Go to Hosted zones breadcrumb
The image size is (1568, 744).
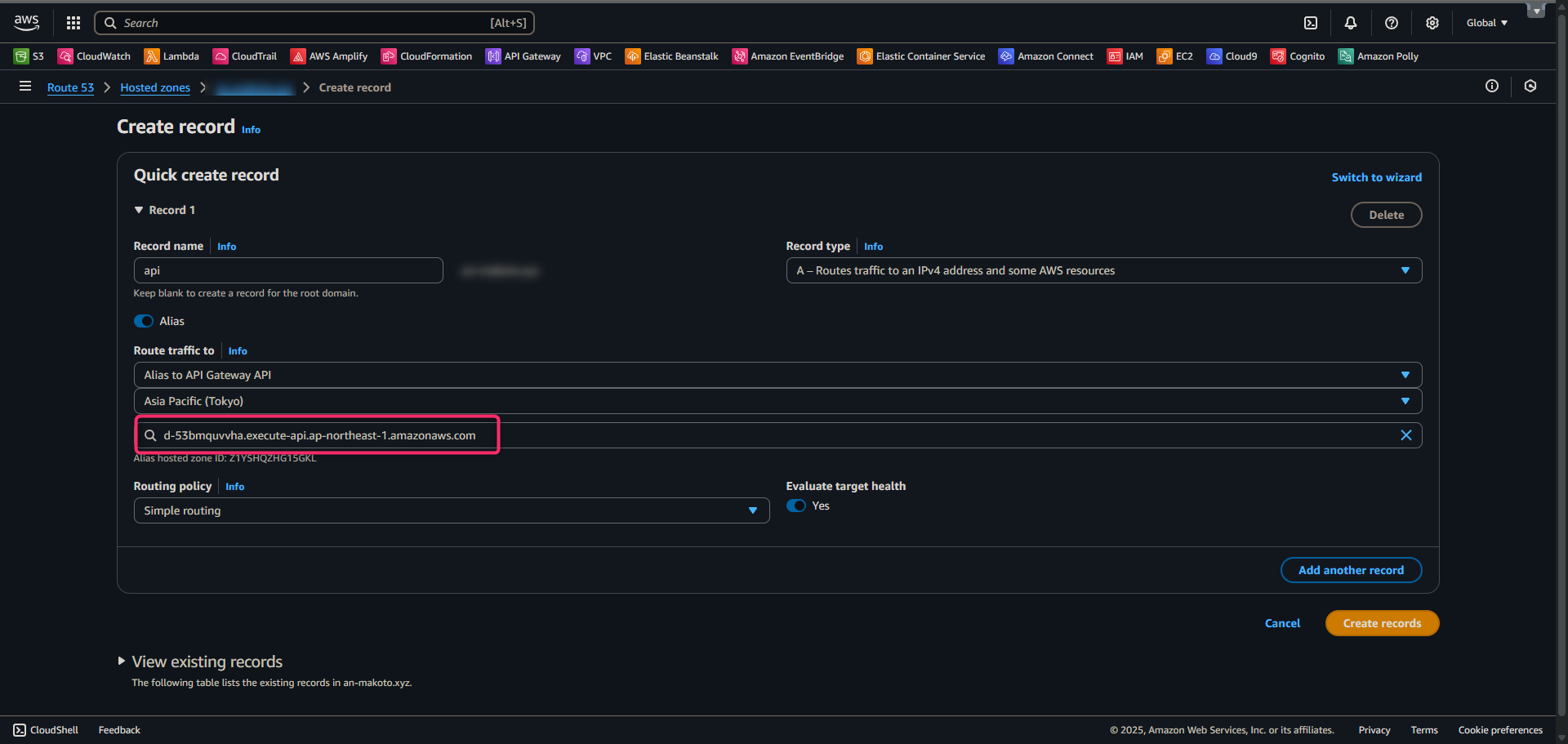[155, 87]
